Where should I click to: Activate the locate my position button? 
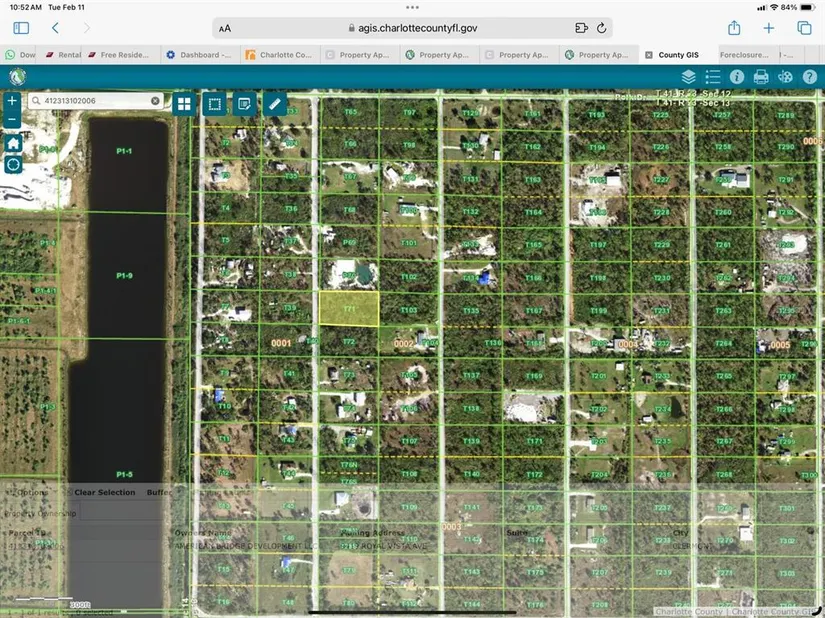coord(13,164)
